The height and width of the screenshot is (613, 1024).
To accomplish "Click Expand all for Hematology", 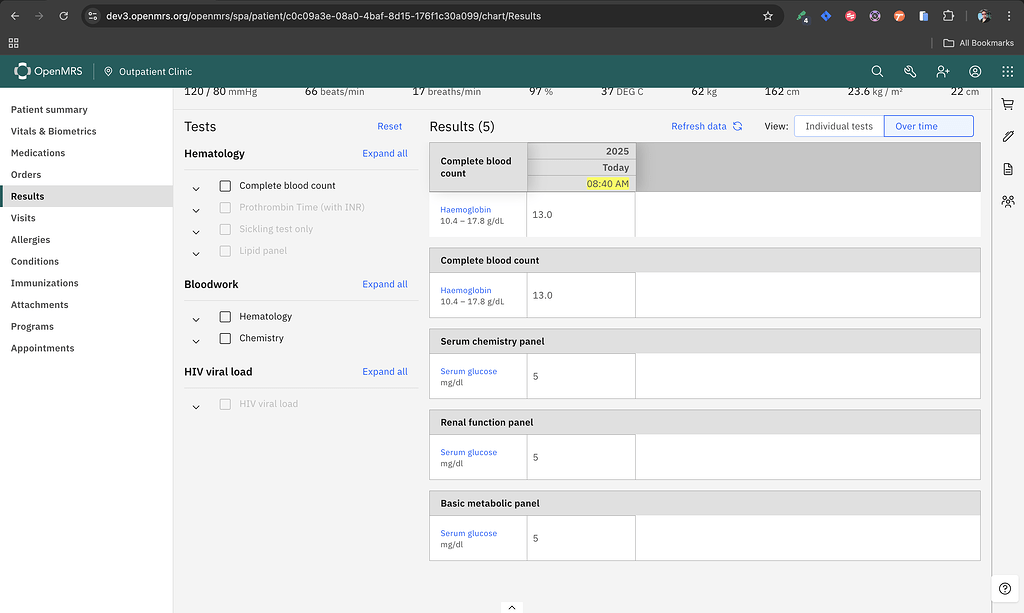I will pos(385,153).
